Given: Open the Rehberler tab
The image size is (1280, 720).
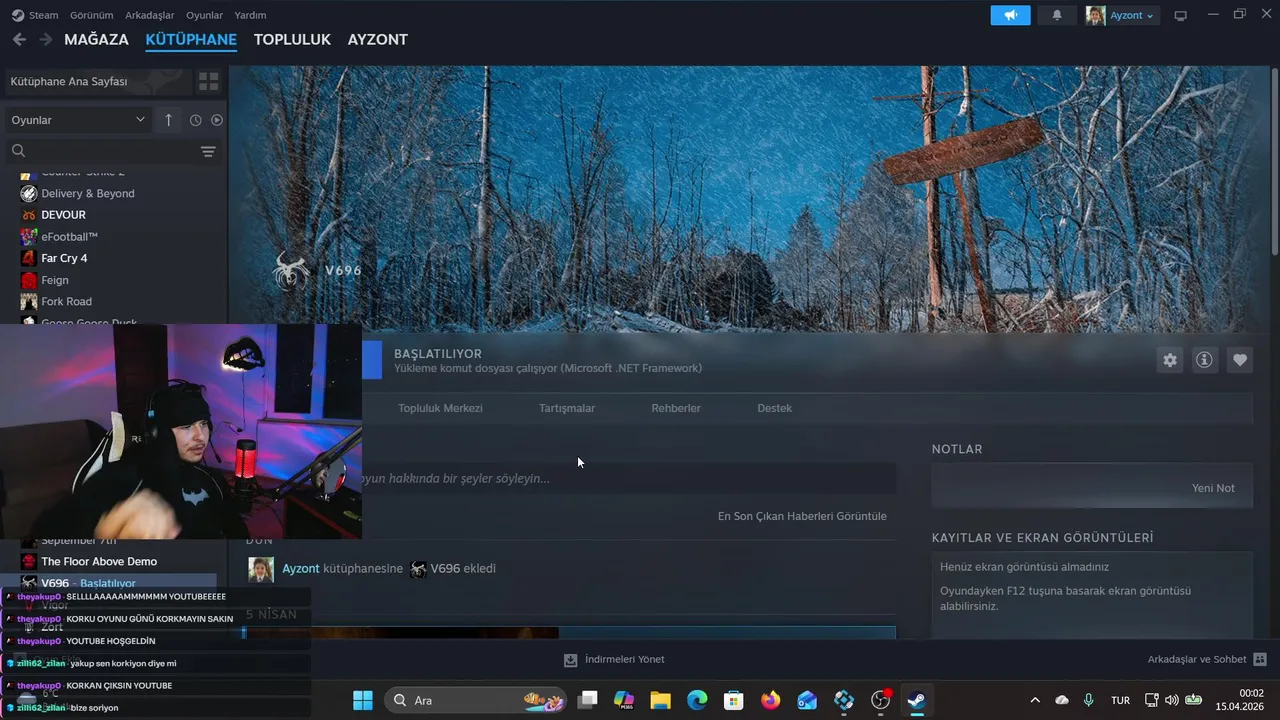Looking at the screenshot, I should 676,408.
